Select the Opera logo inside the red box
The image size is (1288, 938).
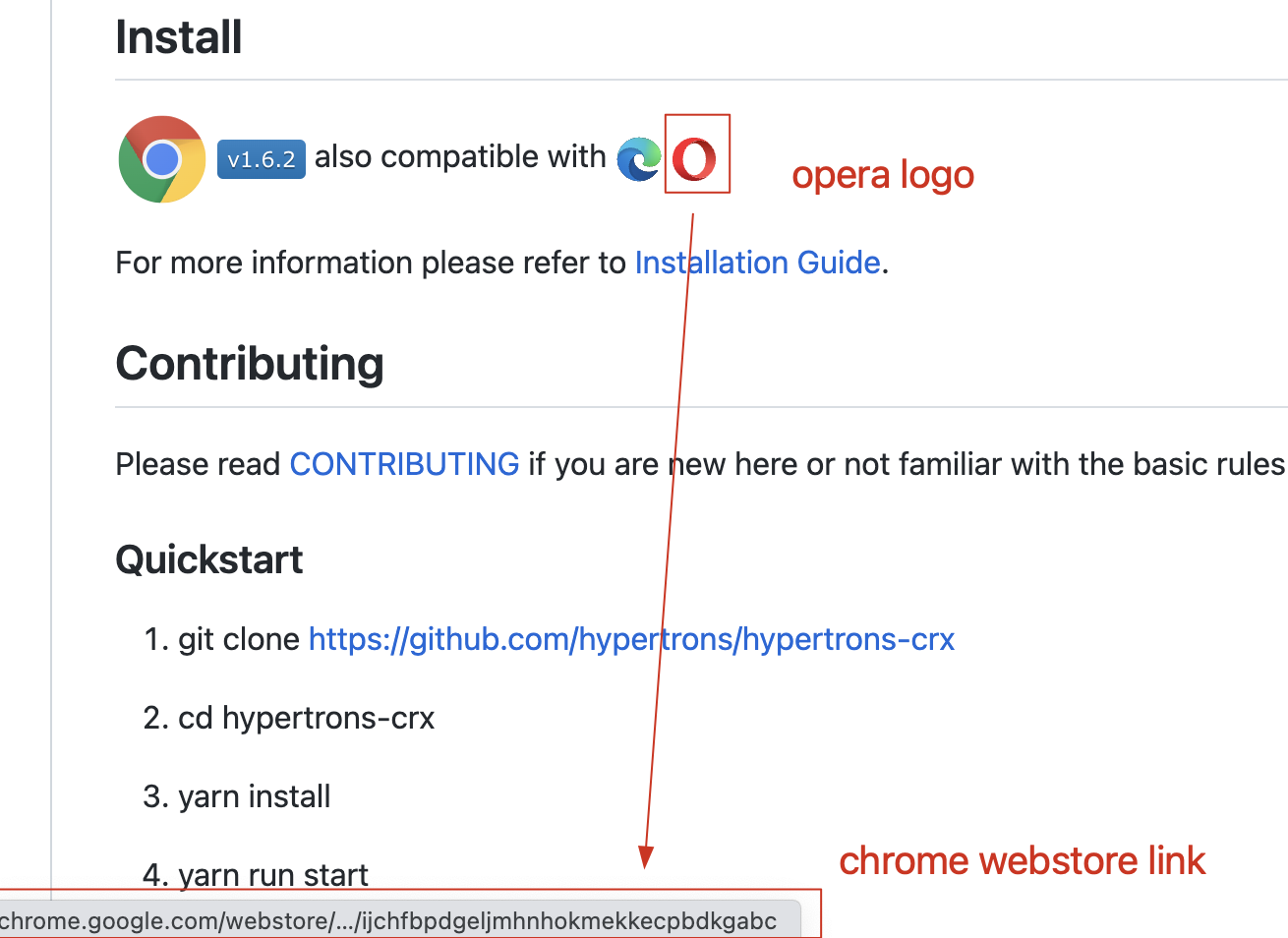[697, 154]
